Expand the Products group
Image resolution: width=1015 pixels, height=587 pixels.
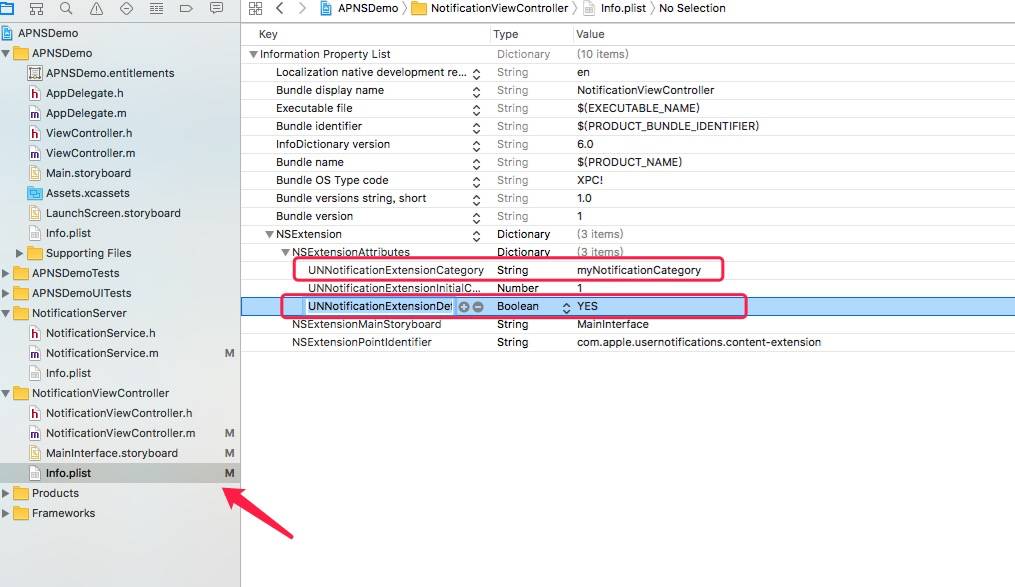6,494
